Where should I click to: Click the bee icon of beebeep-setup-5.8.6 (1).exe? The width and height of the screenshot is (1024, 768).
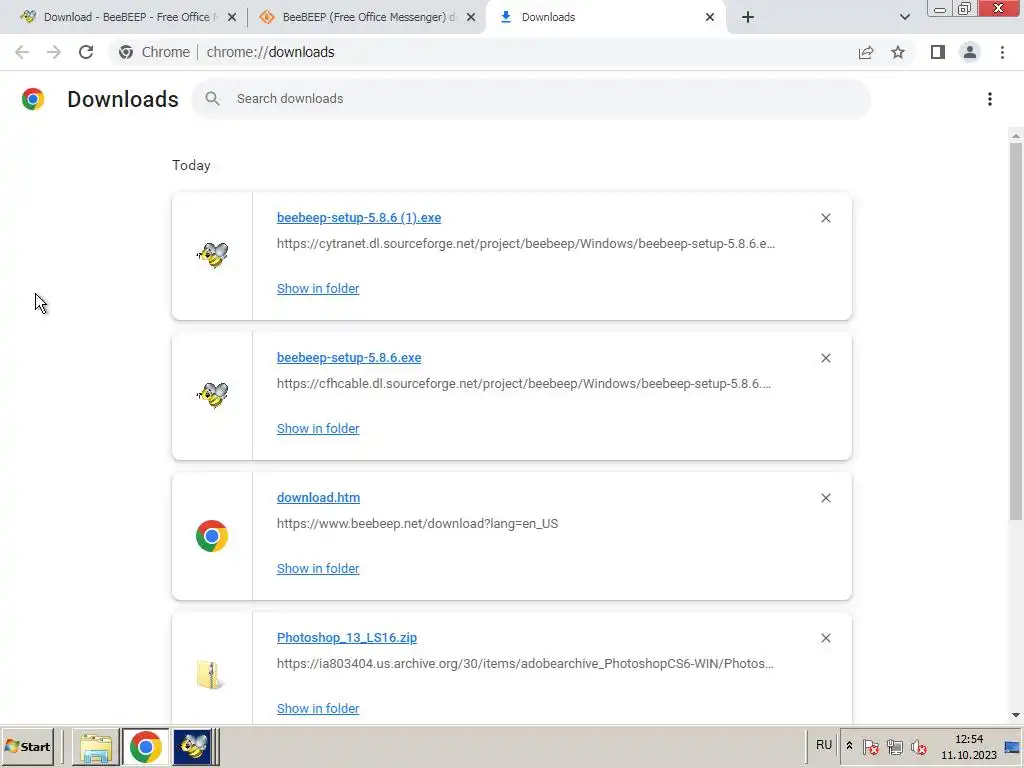tap(212, 255)
